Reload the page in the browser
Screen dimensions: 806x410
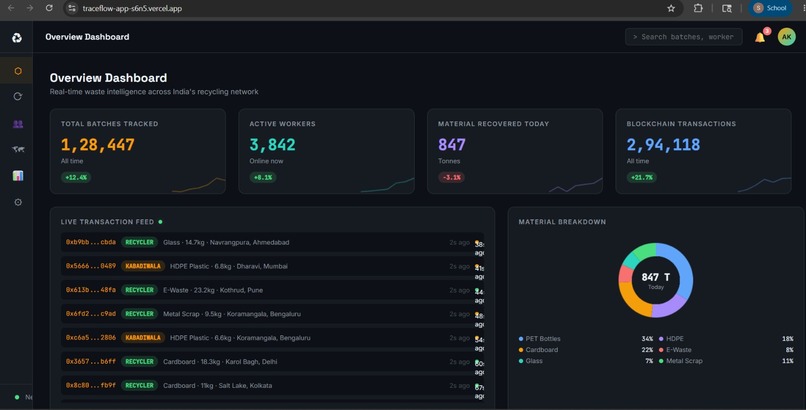pos(49,8)
